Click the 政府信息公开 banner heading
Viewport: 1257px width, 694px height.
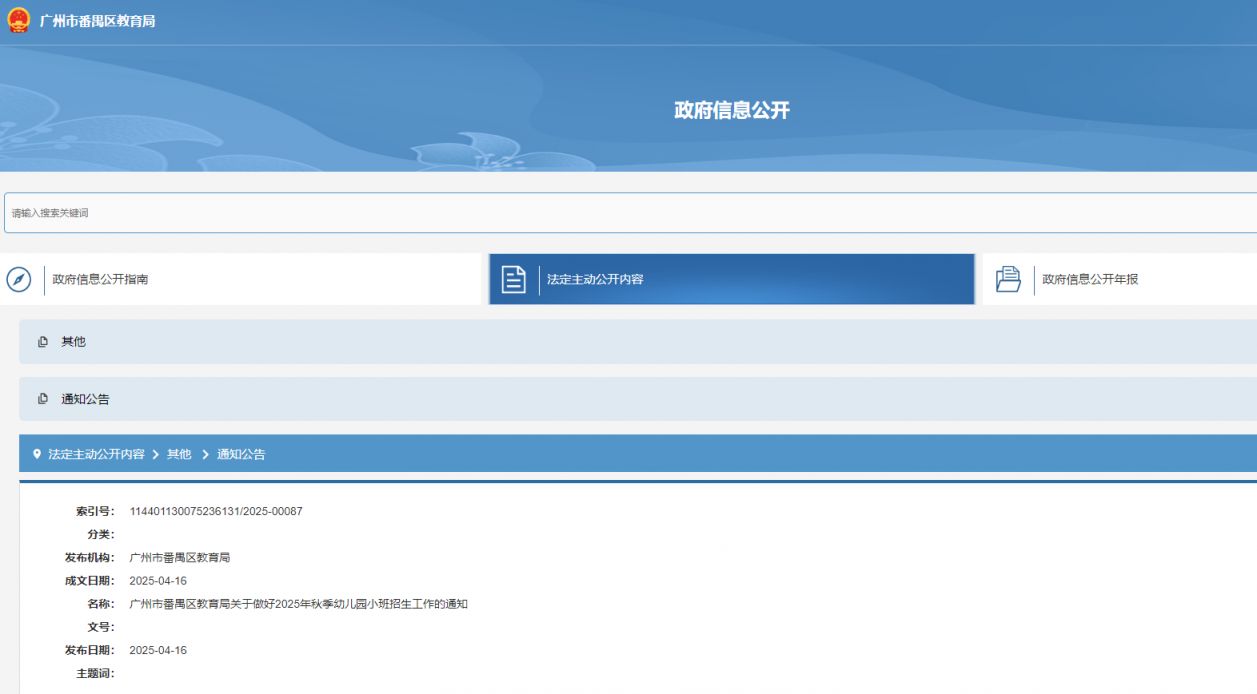[732, 110]
